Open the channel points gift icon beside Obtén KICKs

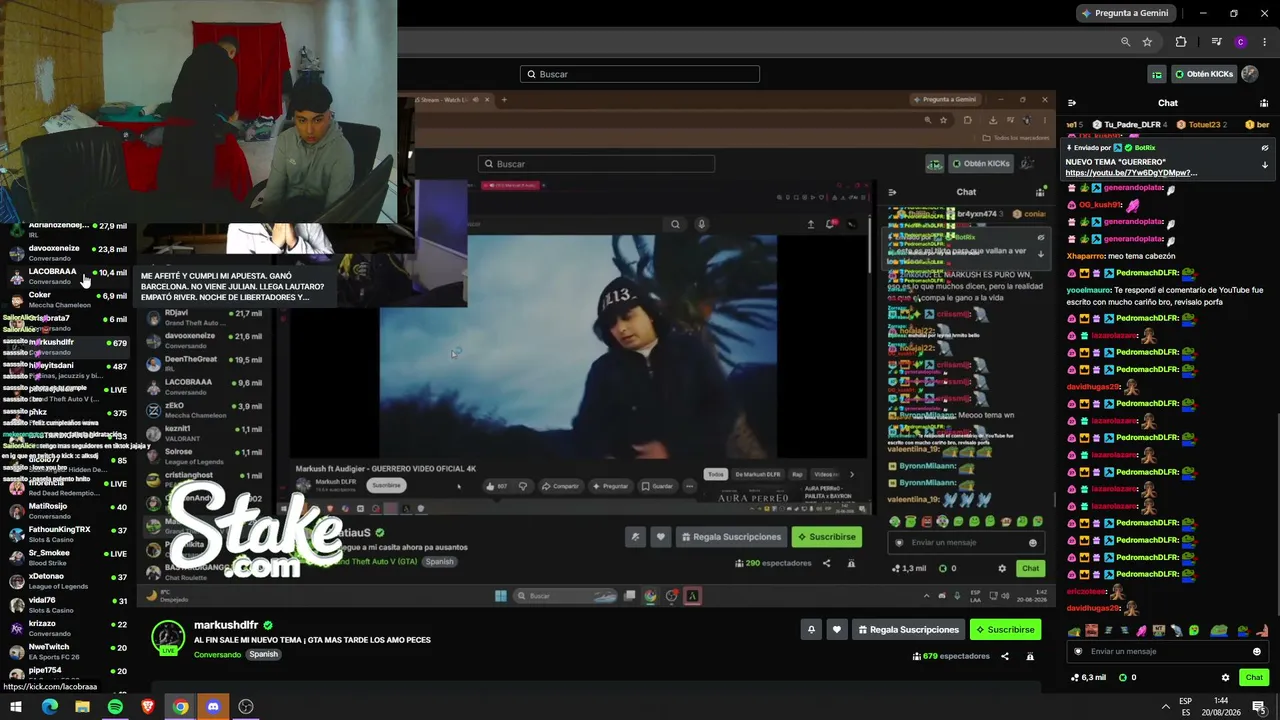tap(1157, 74)
